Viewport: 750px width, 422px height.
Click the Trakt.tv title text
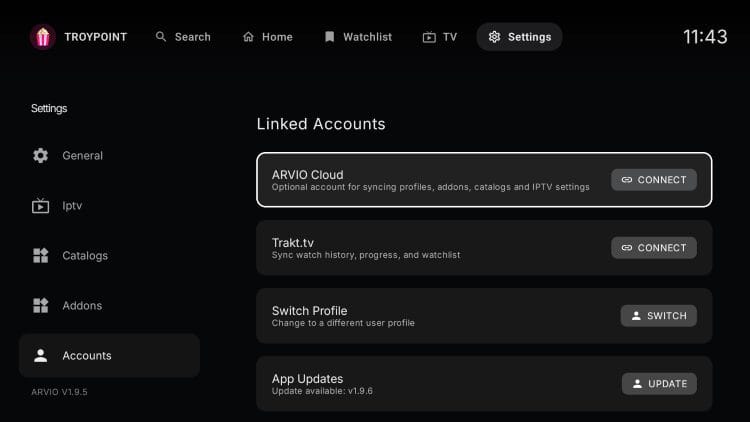point(293,243)
